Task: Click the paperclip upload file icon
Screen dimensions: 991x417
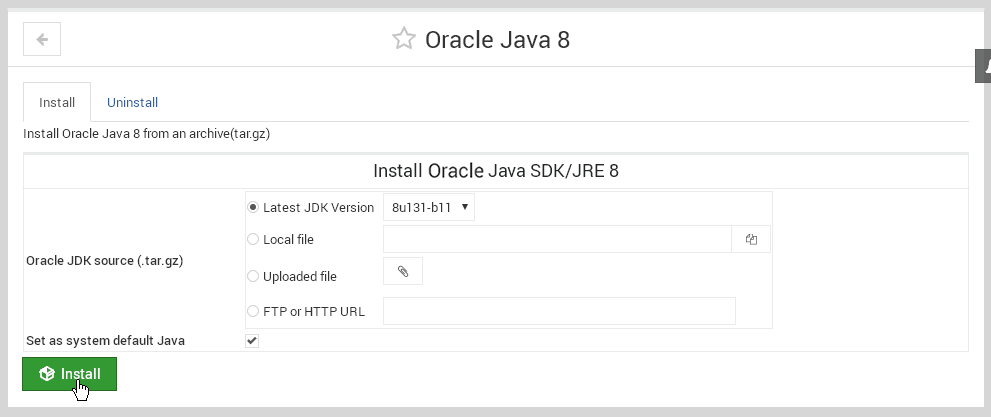Action: tap(403, 272)
